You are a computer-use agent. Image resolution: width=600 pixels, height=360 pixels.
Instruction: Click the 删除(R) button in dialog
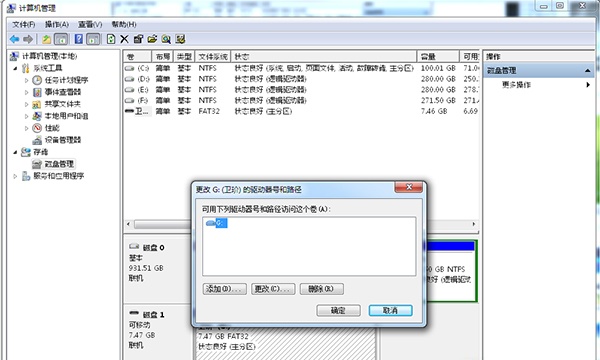pos(321,289)
